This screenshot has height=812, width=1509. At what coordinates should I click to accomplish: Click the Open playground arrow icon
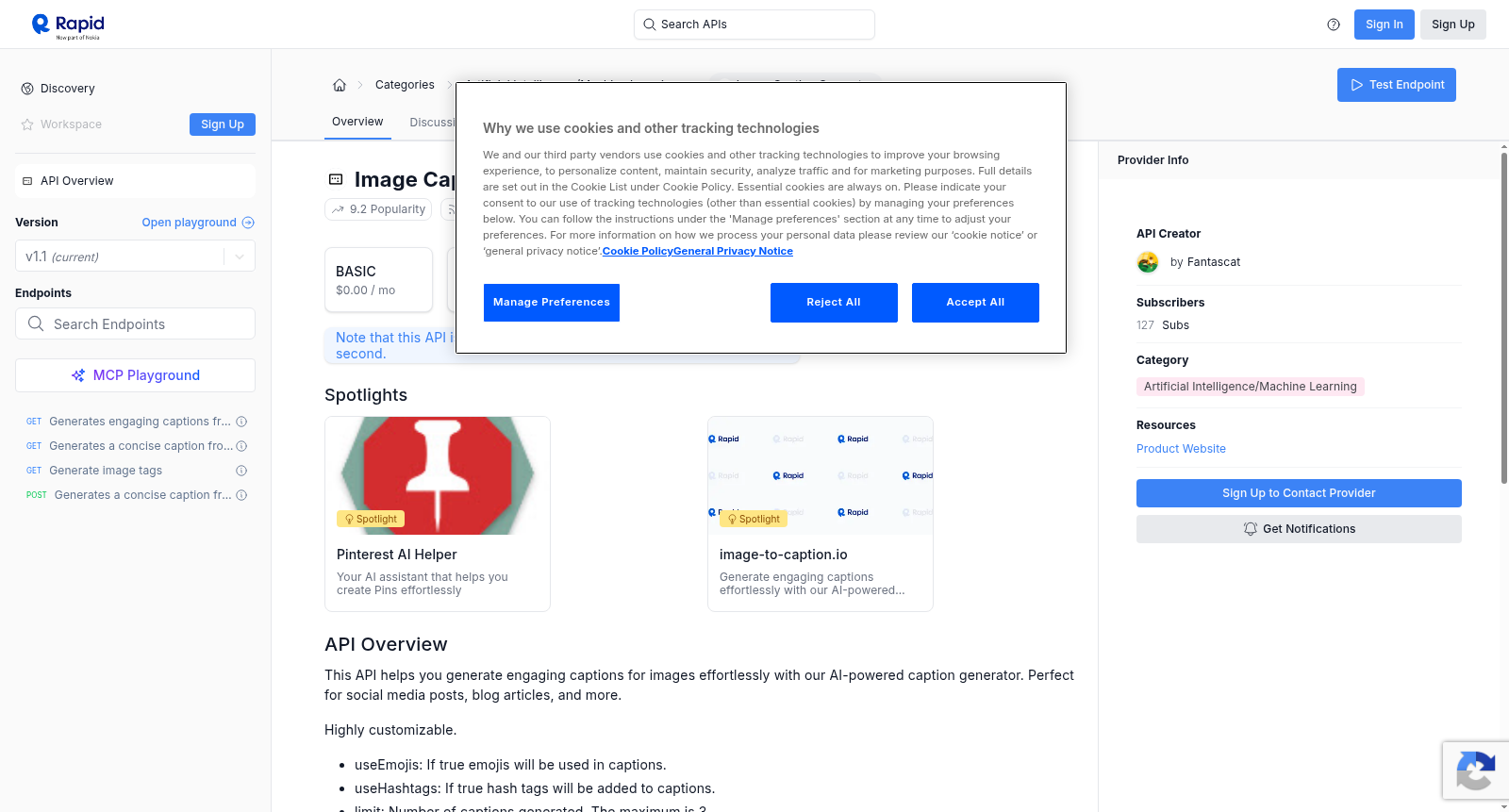[x=248, y=223]
